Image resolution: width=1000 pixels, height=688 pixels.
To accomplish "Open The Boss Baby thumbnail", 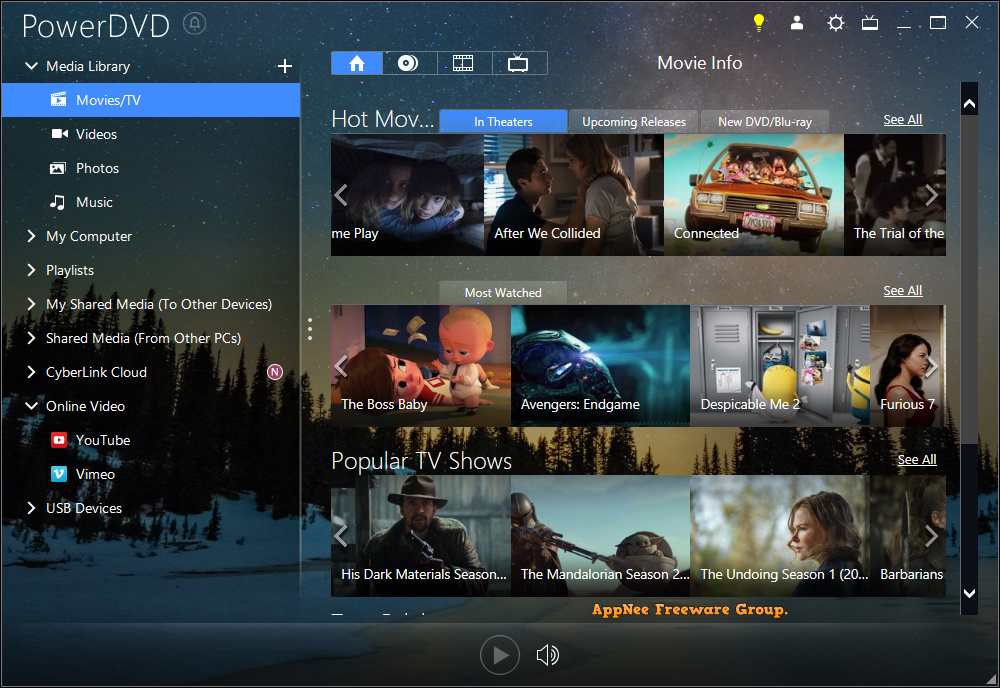I will [x=421, y=365].
